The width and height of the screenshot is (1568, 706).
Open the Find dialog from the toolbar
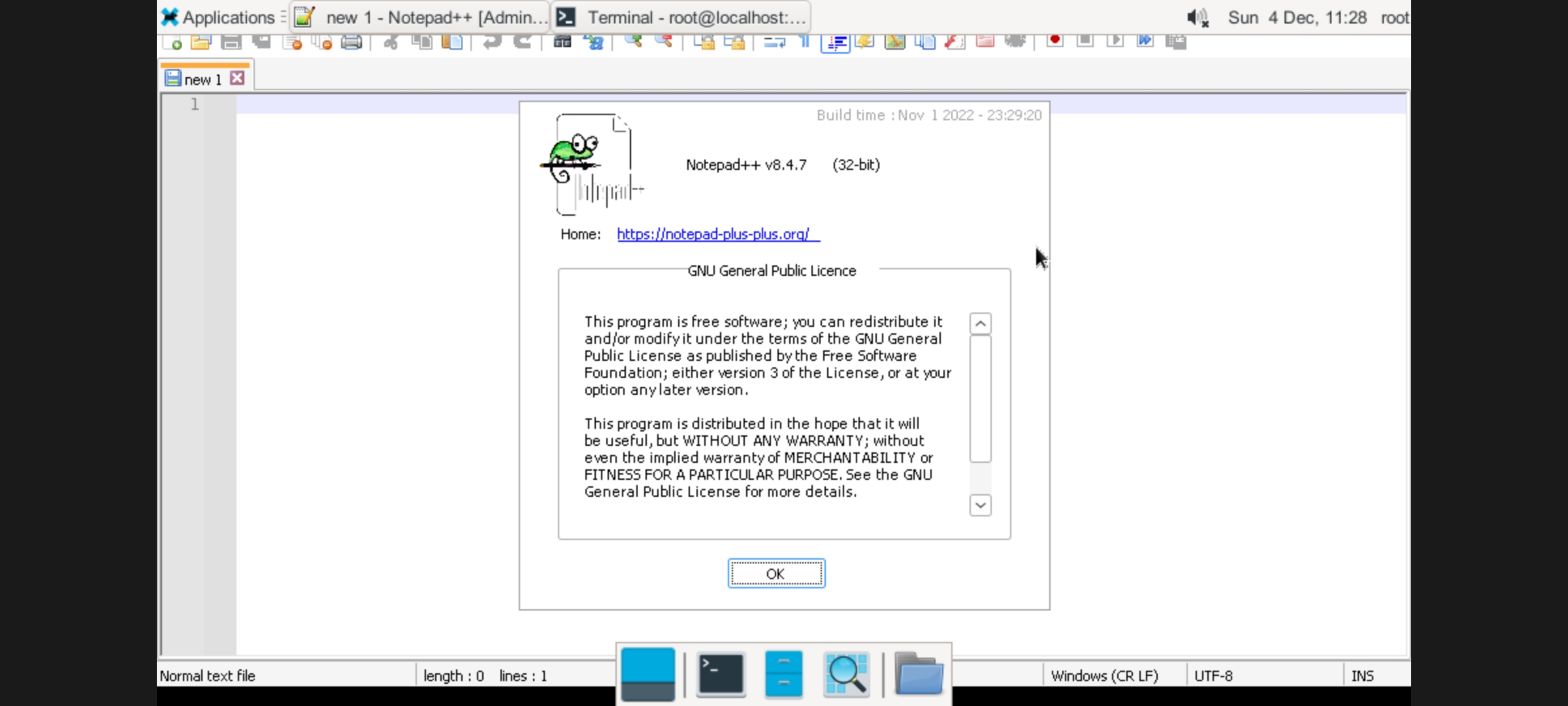coord(562,42)
